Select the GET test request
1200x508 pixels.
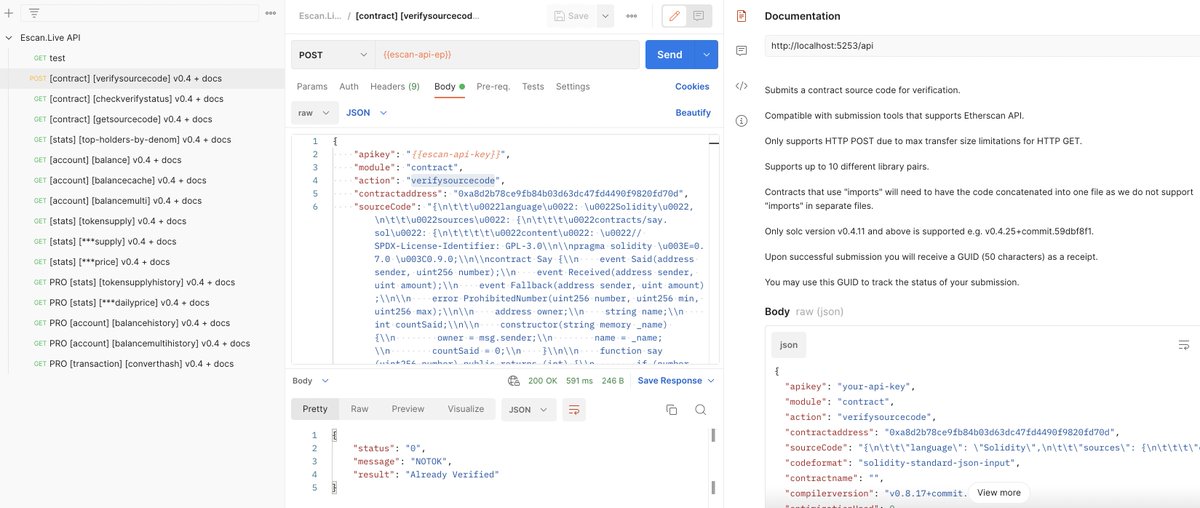[x=142, y=58]
